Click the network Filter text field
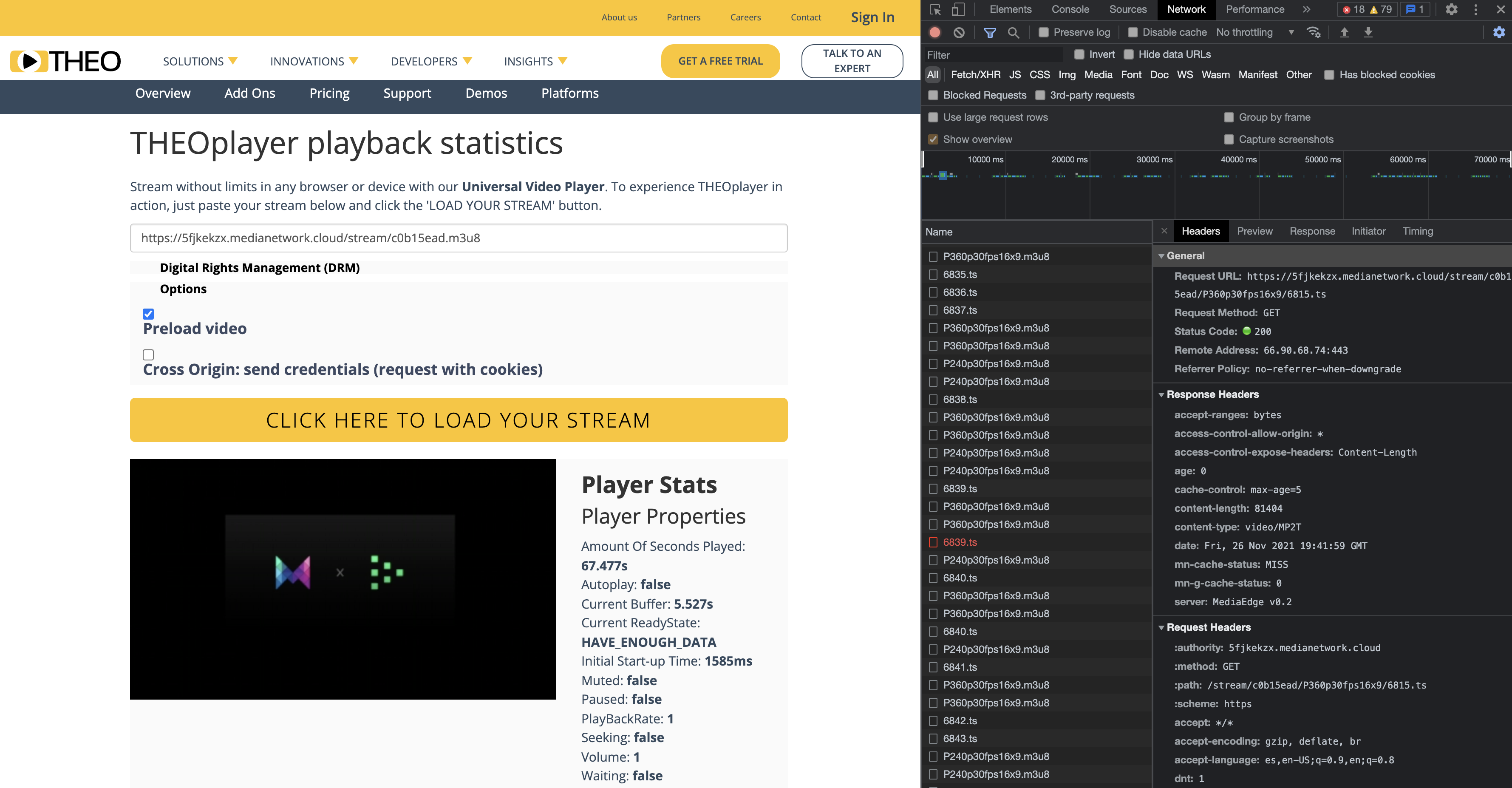The height and width of the screenshot is (788, 1512). [993, 54]
